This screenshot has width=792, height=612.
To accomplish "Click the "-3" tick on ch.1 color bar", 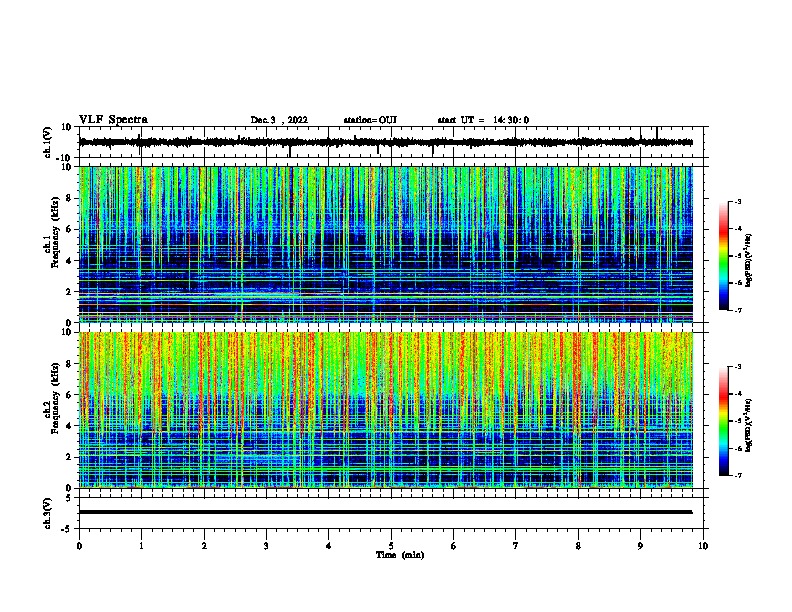I will pos(737,201).
